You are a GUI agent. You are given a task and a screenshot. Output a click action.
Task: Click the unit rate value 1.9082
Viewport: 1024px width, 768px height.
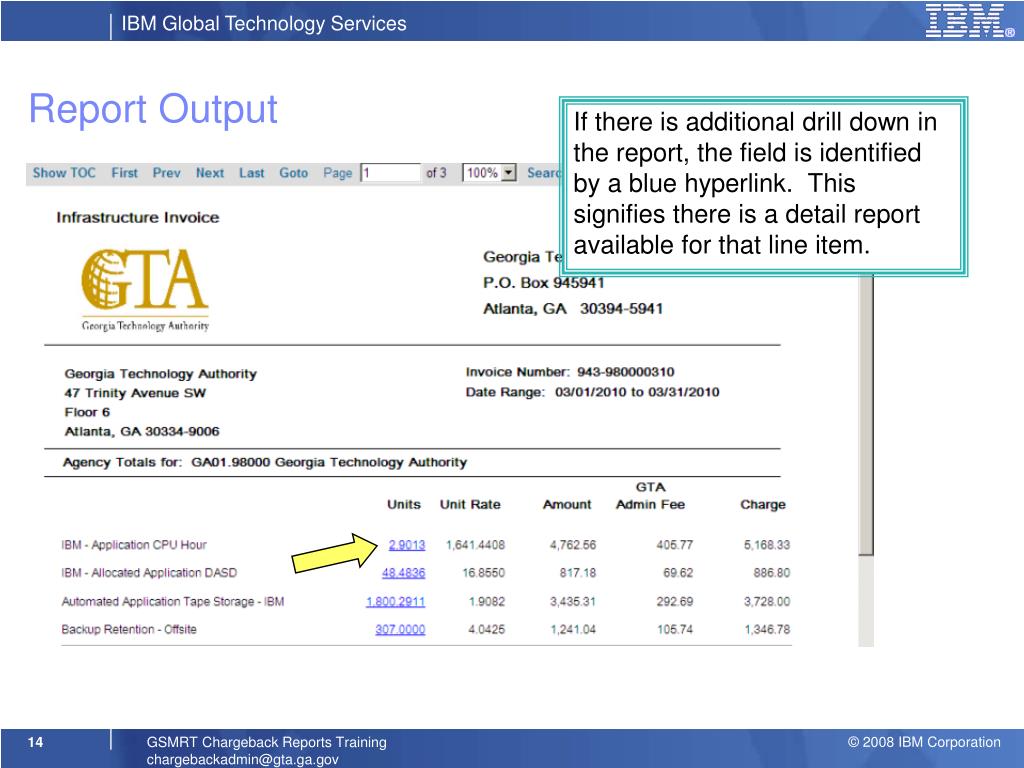click(x=487, y=601)
